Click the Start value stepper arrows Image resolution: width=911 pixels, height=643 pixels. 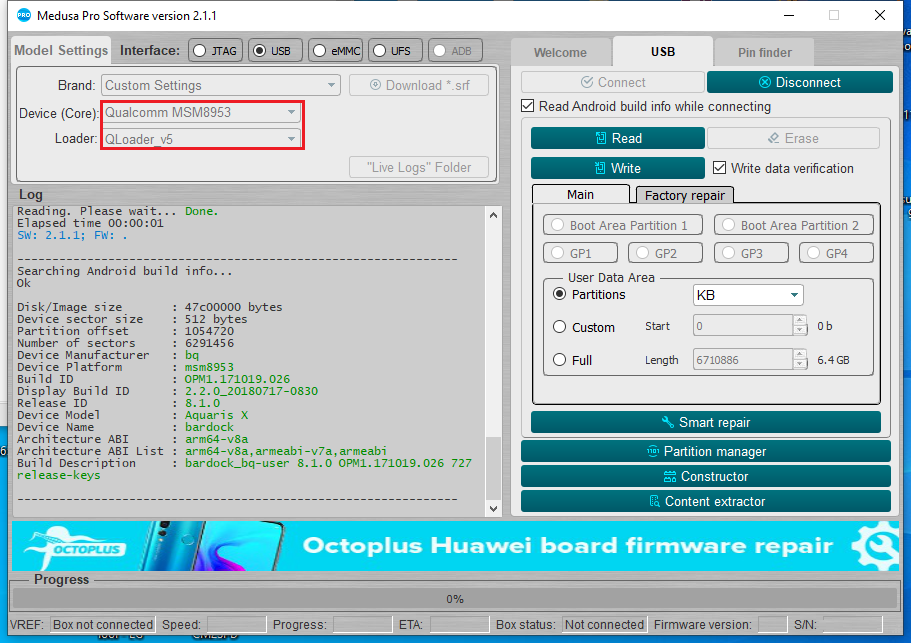800,325
